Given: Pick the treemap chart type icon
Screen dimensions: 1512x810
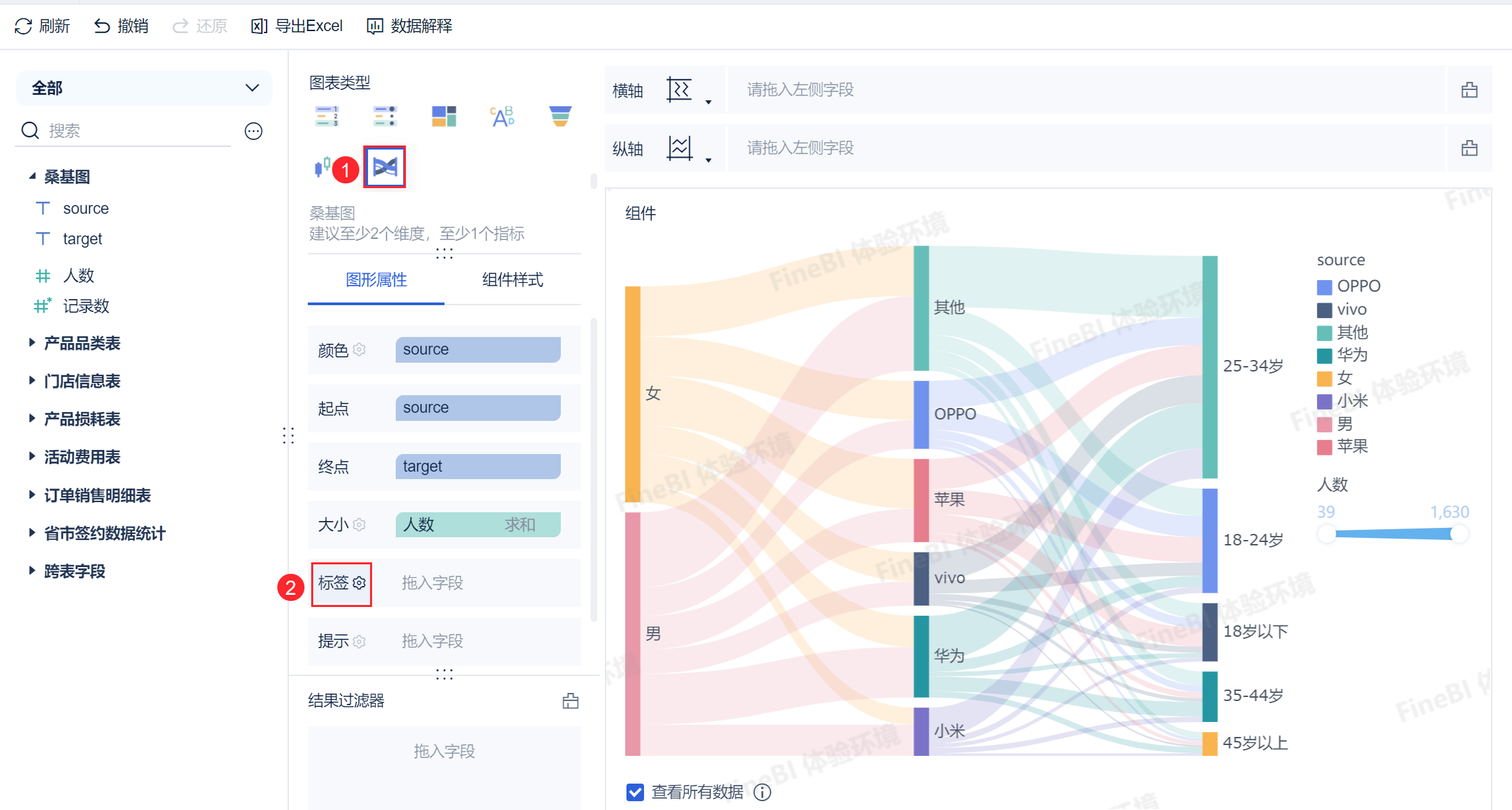Looking at the screenshot, I should pyautogui.click(x=444, y=116).
